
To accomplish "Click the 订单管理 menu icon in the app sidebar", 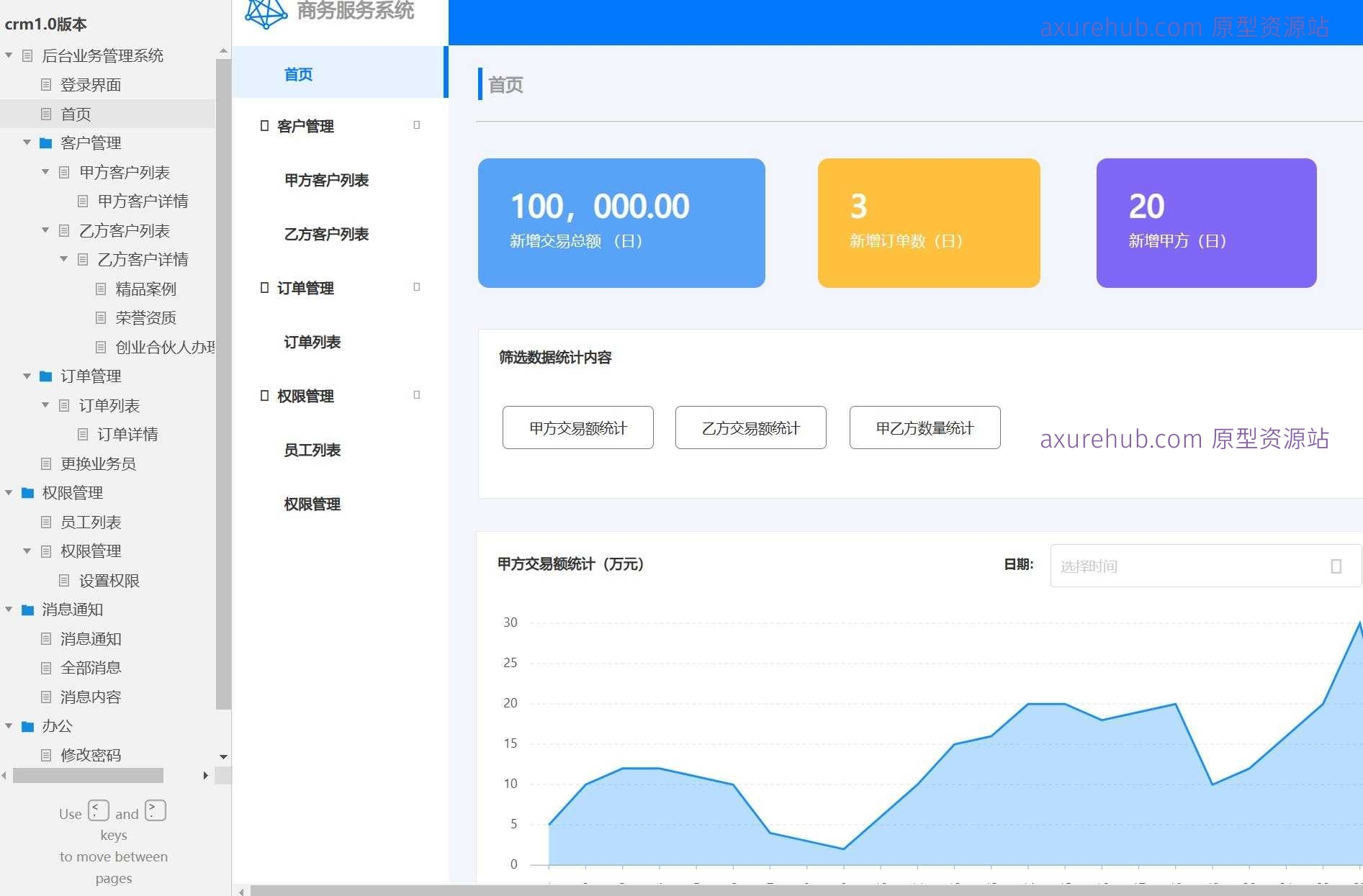I will tap(264, 288).
